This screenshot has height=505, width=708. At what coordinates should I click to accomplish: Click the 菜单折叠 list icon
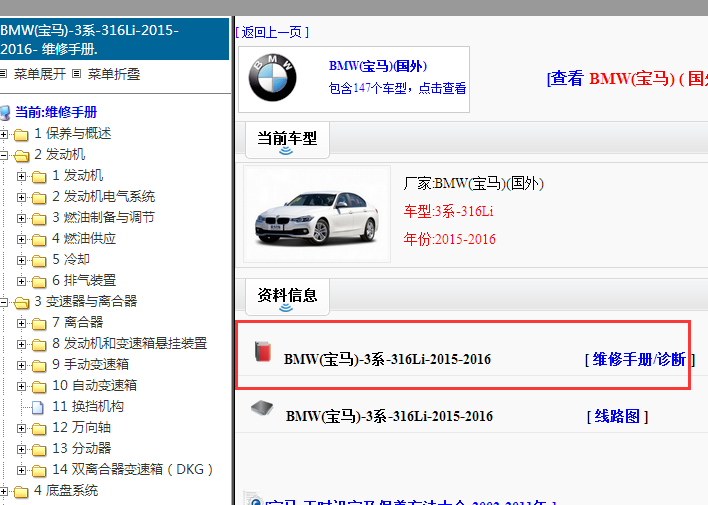77,73
